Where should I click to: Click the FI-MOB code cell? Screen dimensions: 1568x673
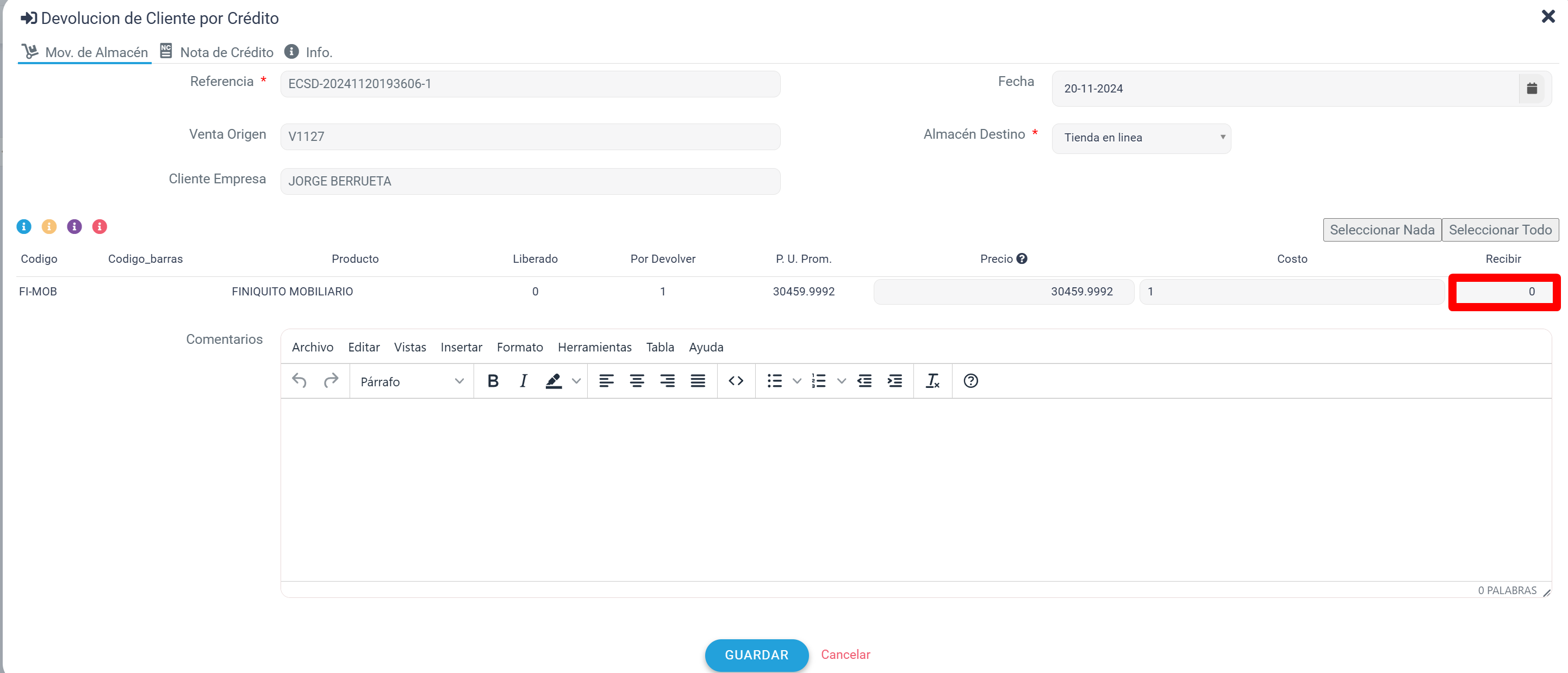[38, 292]
